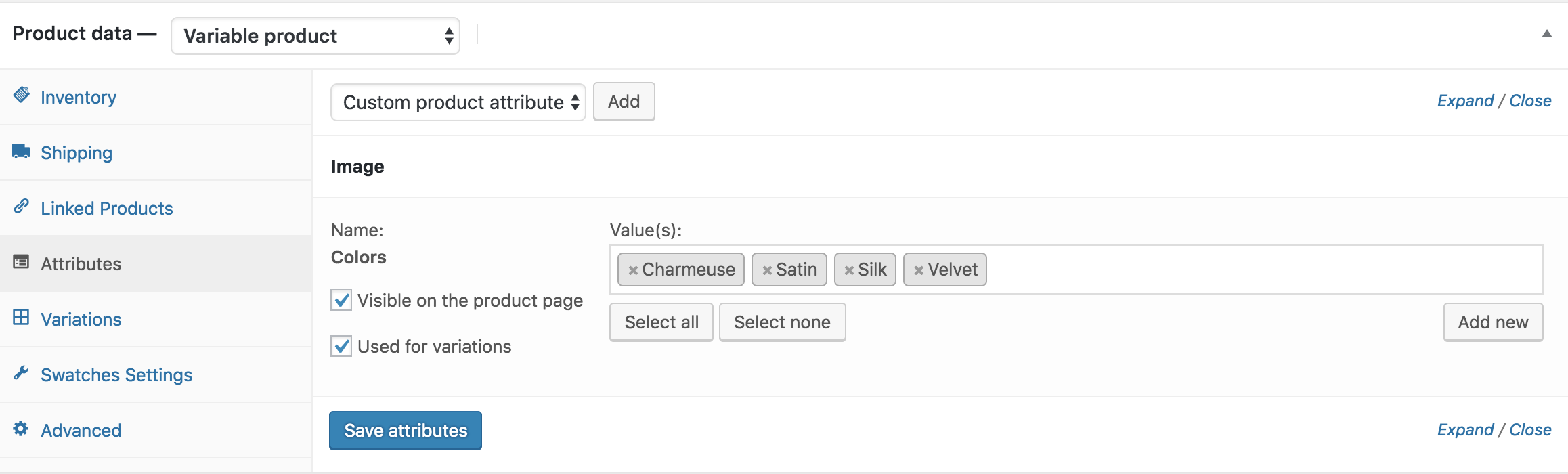Click the Linked Products chain icon
The width and height of the screenshot is (1568, 474).
21,207
